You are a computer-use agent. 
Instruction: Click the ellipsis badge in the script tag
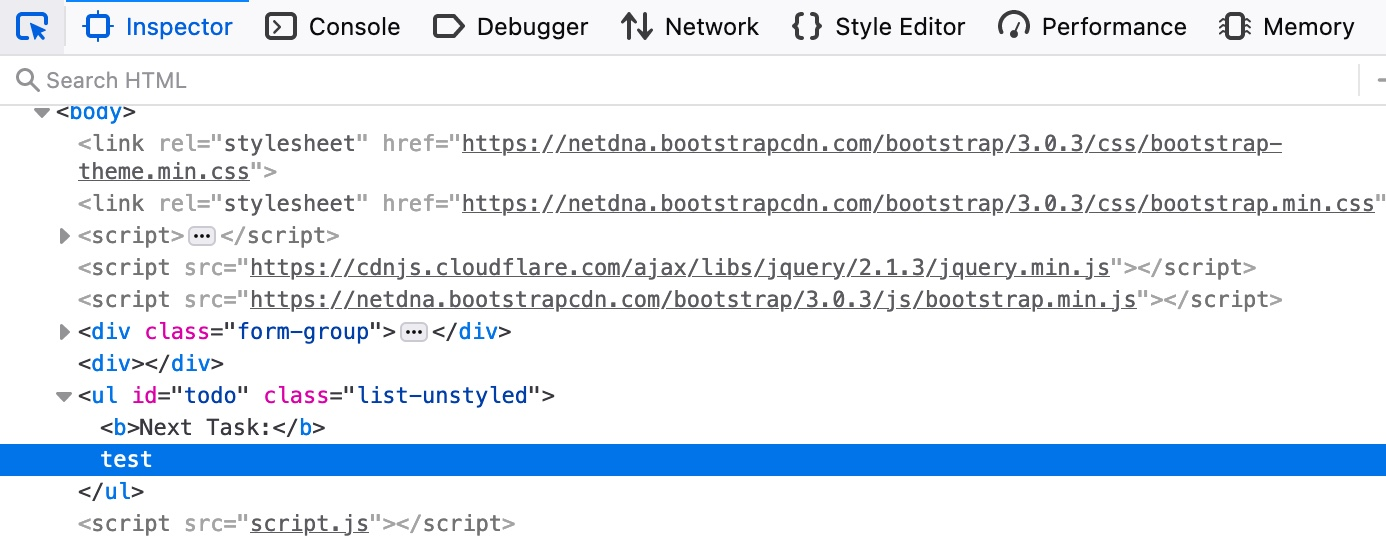tap(202, 237)
